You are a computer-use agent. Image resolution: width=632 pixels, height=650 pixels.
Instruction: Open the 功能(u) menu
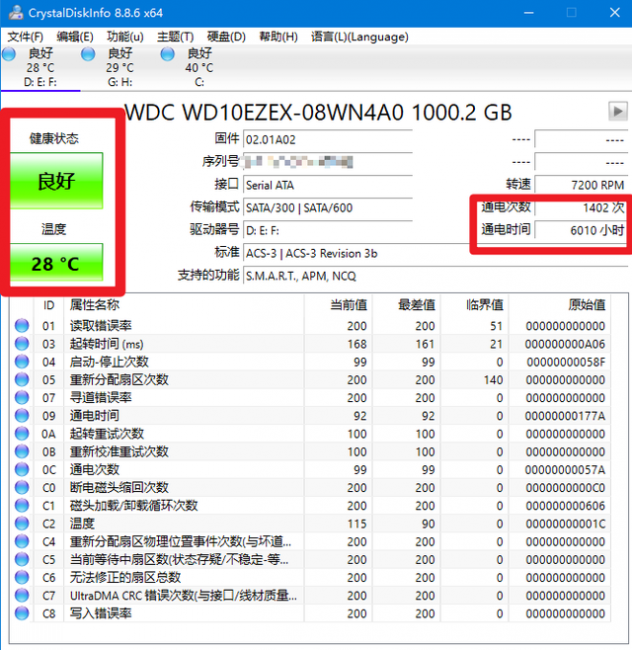(x=125, y=37)
